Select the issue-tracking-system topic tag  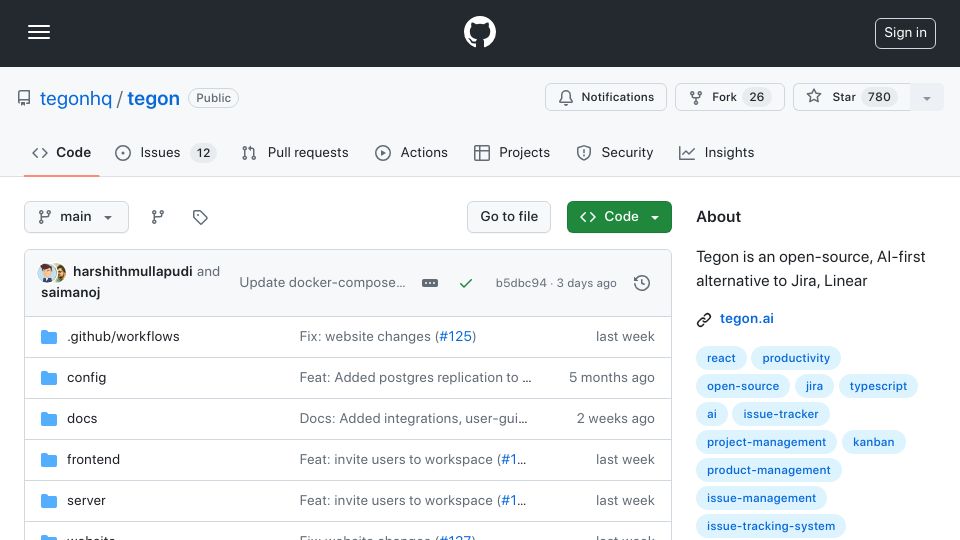pos(771,526)
